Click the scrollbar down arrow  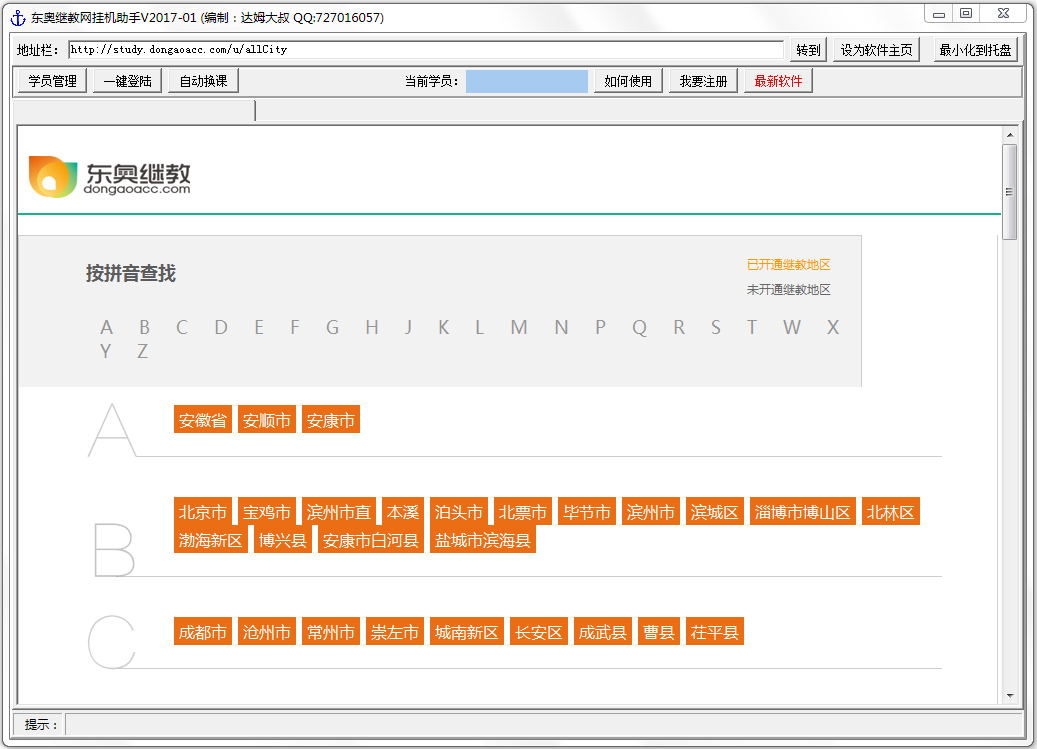(x=1009, y=695)
